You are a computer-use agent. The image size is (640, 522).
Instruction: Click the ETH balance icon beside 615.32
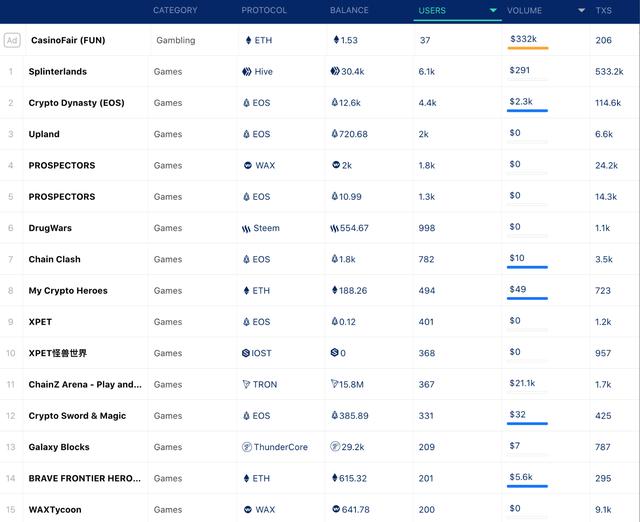pyautogui.click(x=335, y=478)
